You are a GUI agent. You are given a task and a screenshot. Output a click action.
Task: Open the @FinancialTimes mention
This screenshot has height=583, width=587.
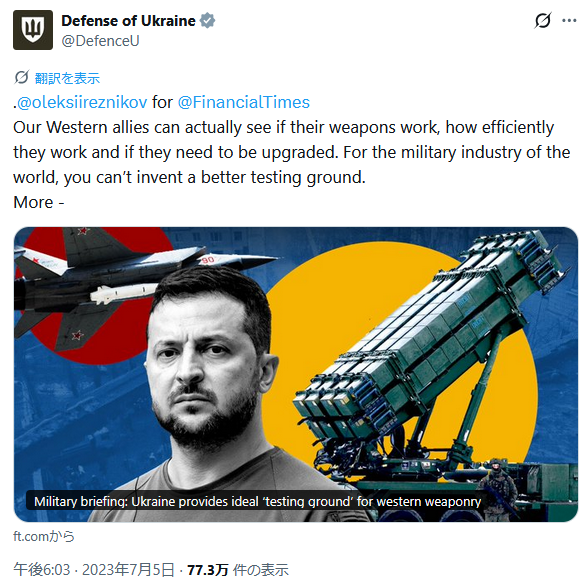[243, 103]
